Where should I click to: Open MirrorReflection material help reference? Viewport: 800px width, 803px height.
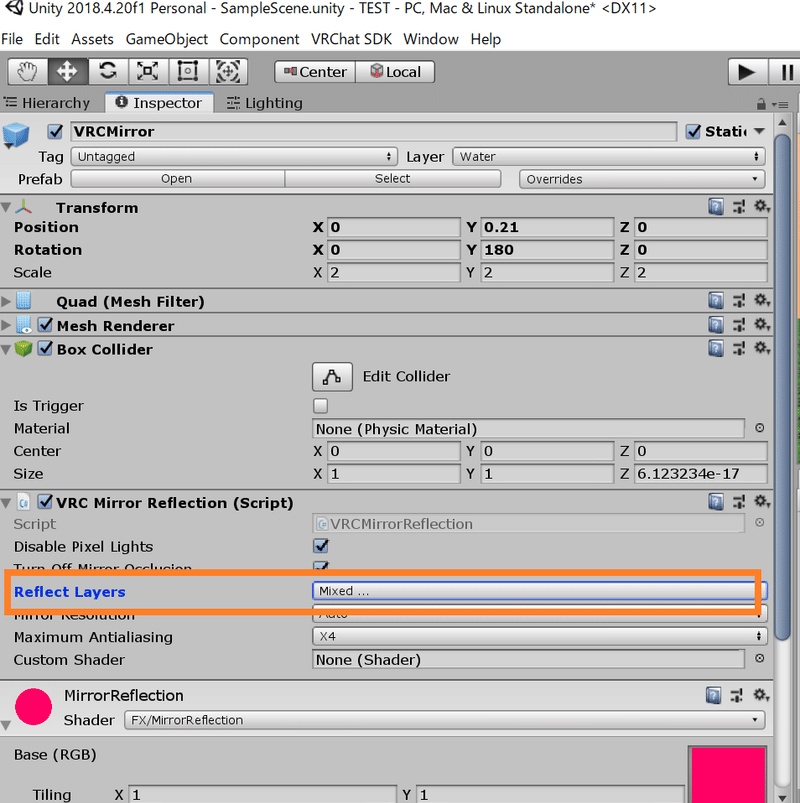tap(713, 695)
